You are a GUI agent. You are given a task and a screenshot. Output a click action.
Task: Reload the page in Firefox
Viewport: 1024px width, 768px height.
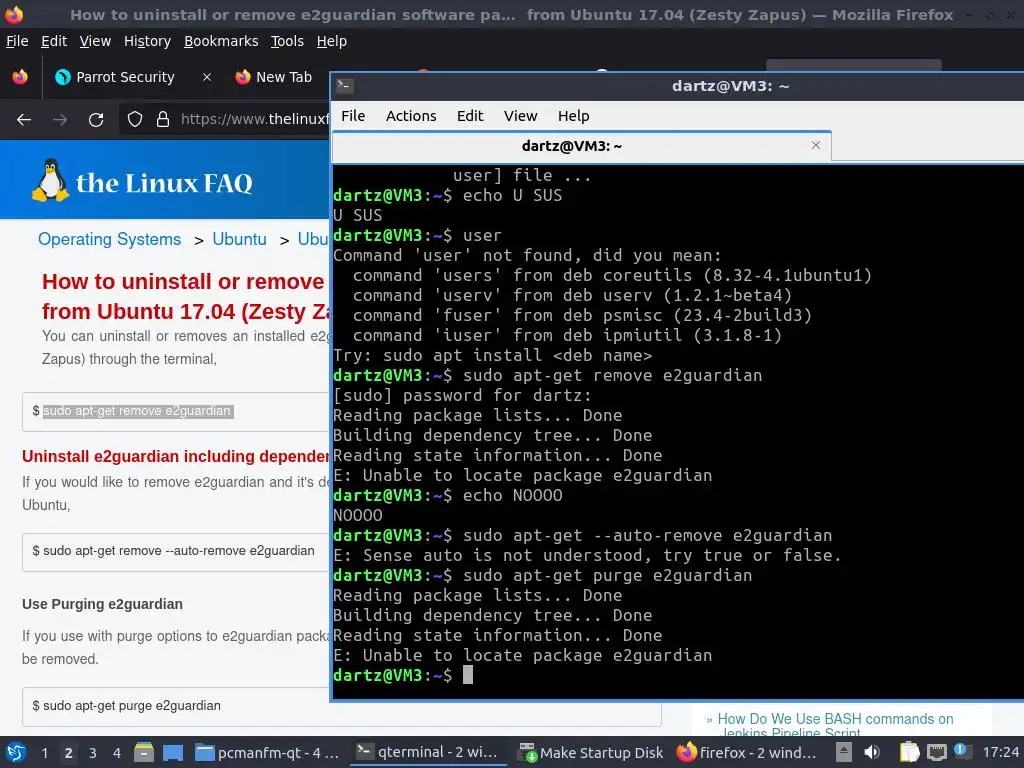click(96, 120)
